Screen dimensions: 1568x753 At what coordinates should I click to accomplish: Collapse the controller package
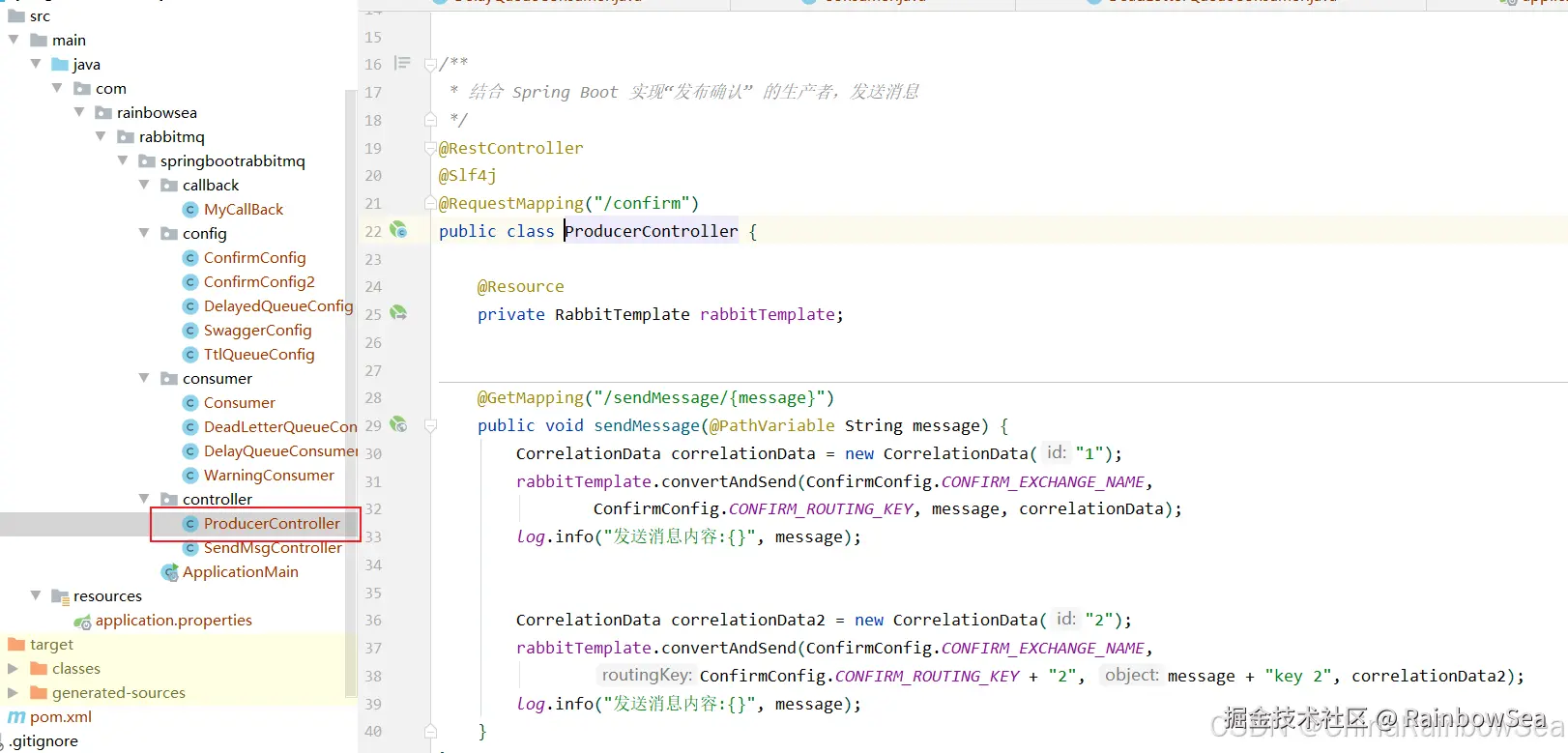point(144,499)
